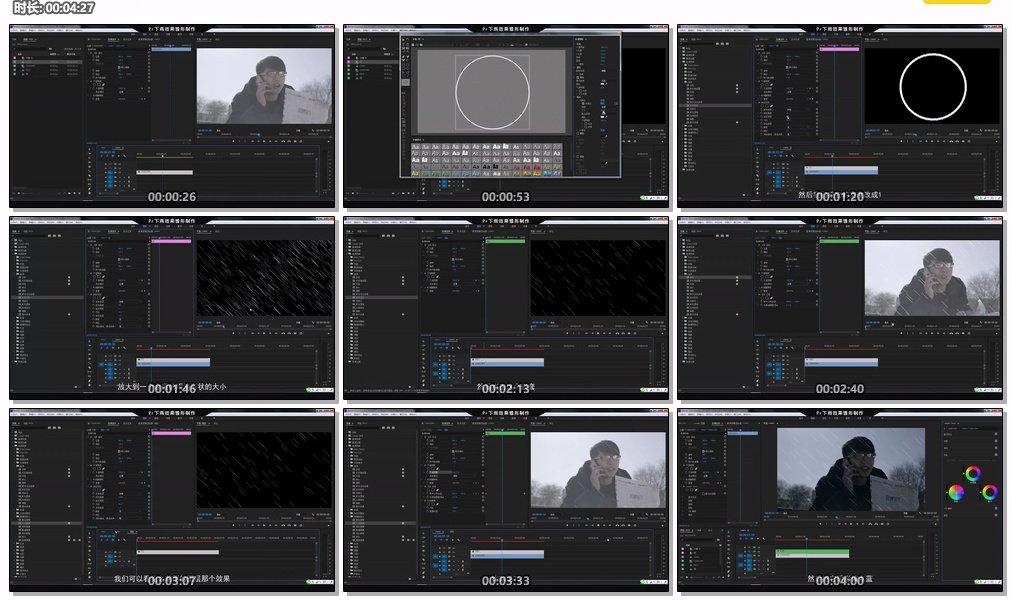Click the top color wheel in the 00:04:00 frame
This screenshot has height=601, width=1012.
click(972, 473)
